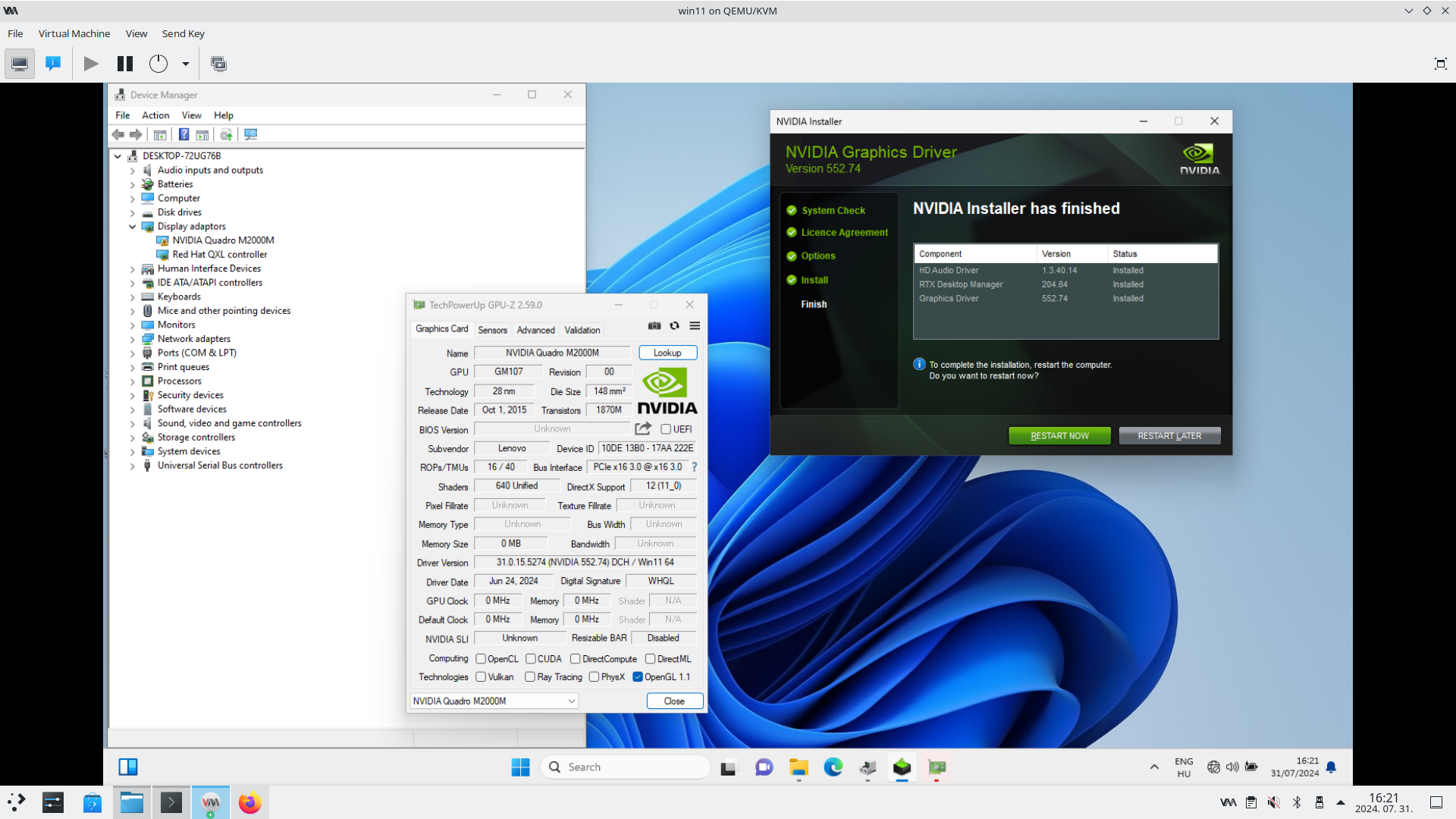
Task: Toggle OpenGL 1.1 checkbox
Action: [x=638, y=677]
